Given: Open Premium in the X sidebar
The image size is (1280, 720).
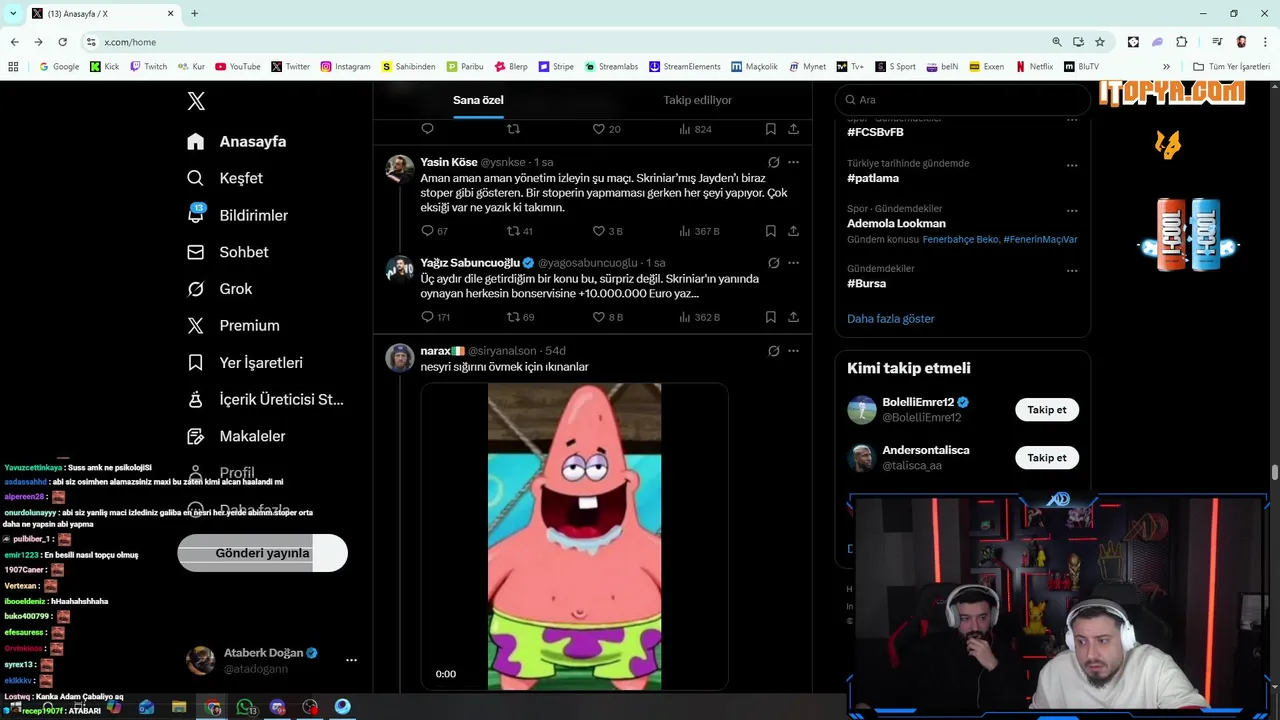Looking at the screenshot, I should click(234, 326).
